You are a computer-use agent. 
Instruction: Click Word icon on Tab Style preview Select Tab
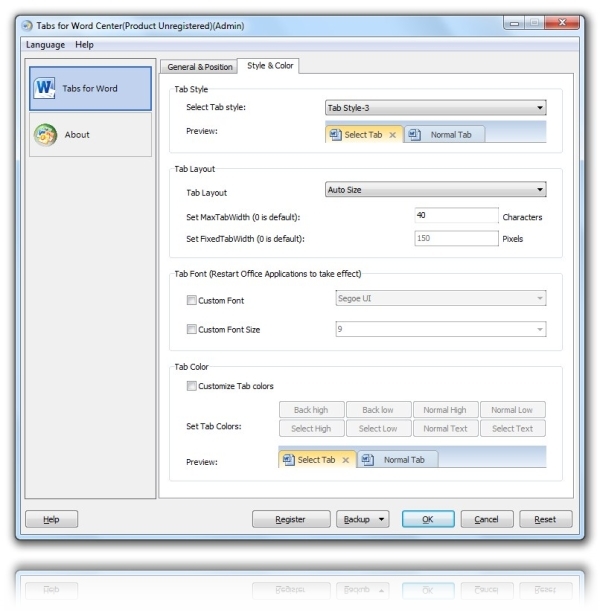click(x=335, y=135)
